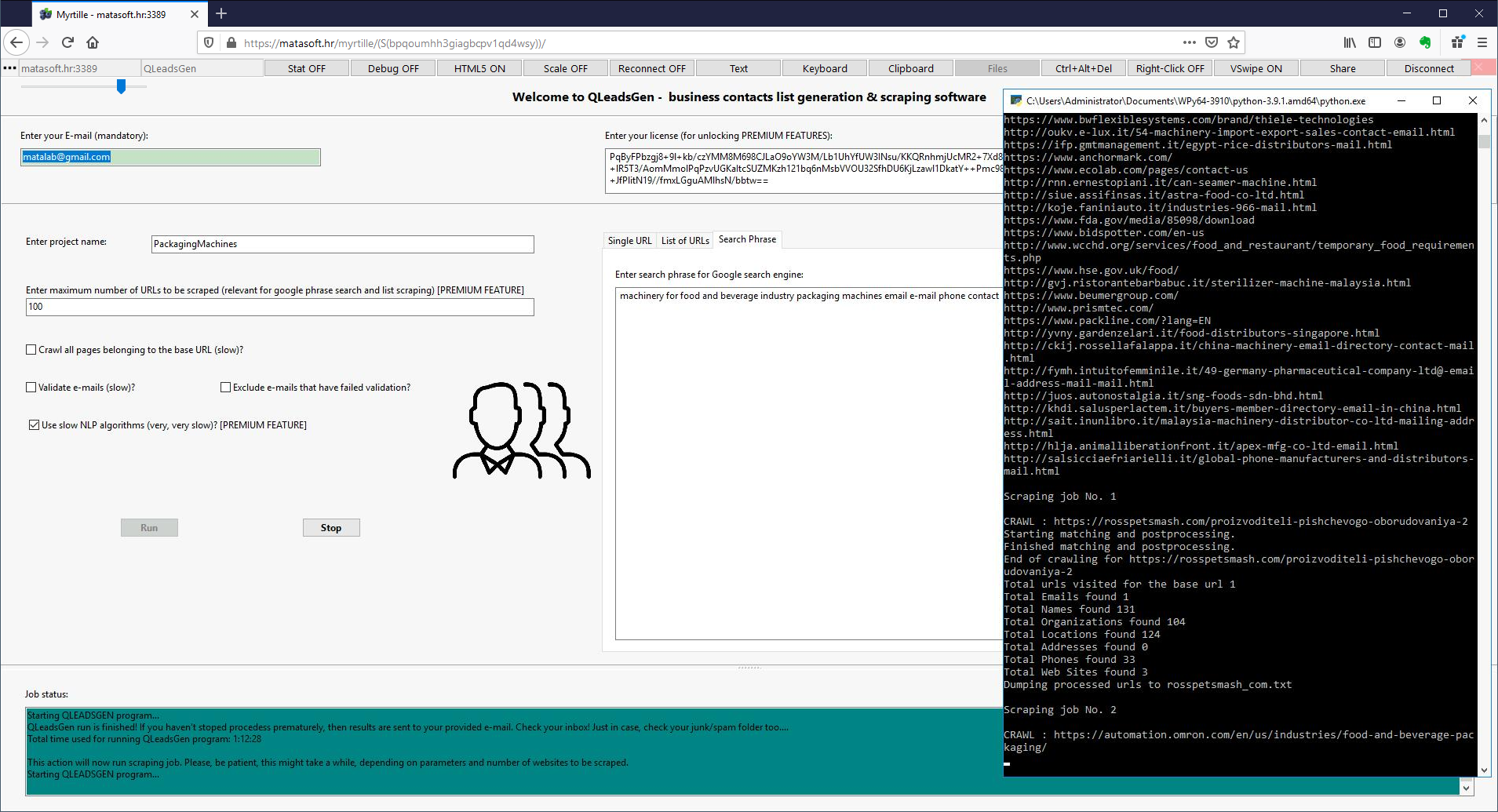1498x812 pixels.
Task: Open the Clipboard button
Action: click(x=911, y=68)
